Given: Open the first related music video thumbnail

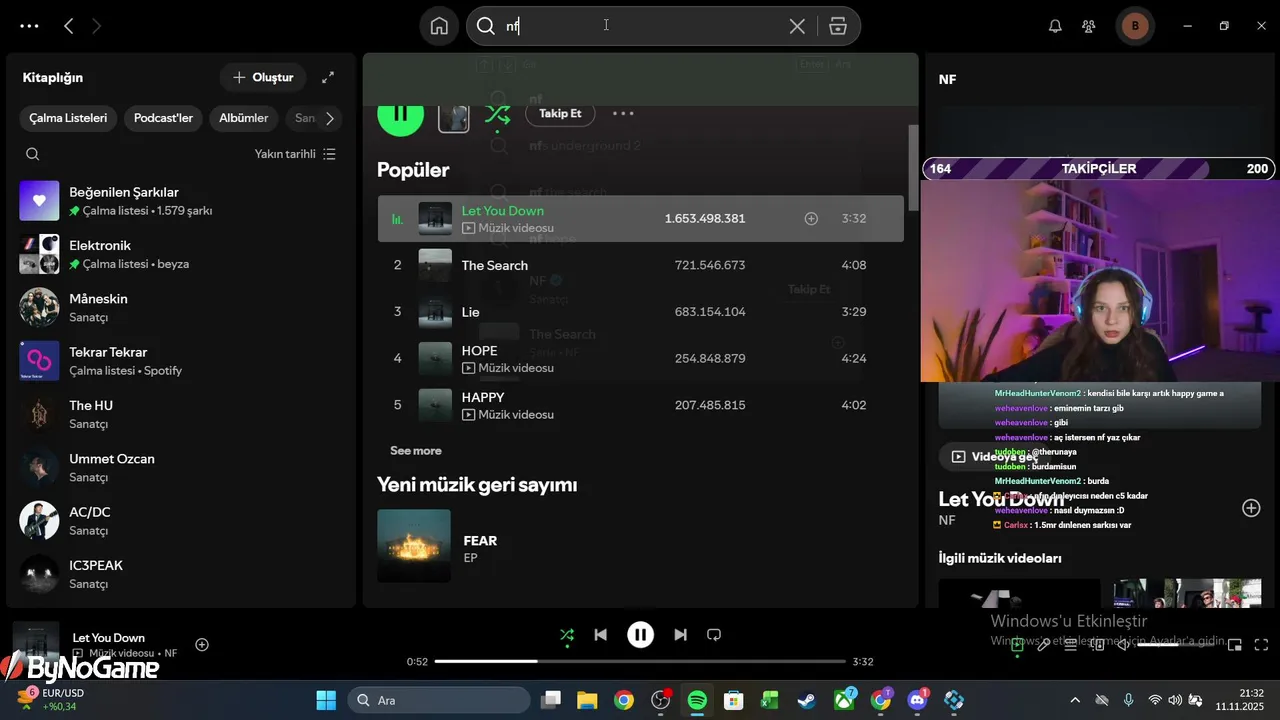Looking at the screenshot, I should tap(1019, 593).
